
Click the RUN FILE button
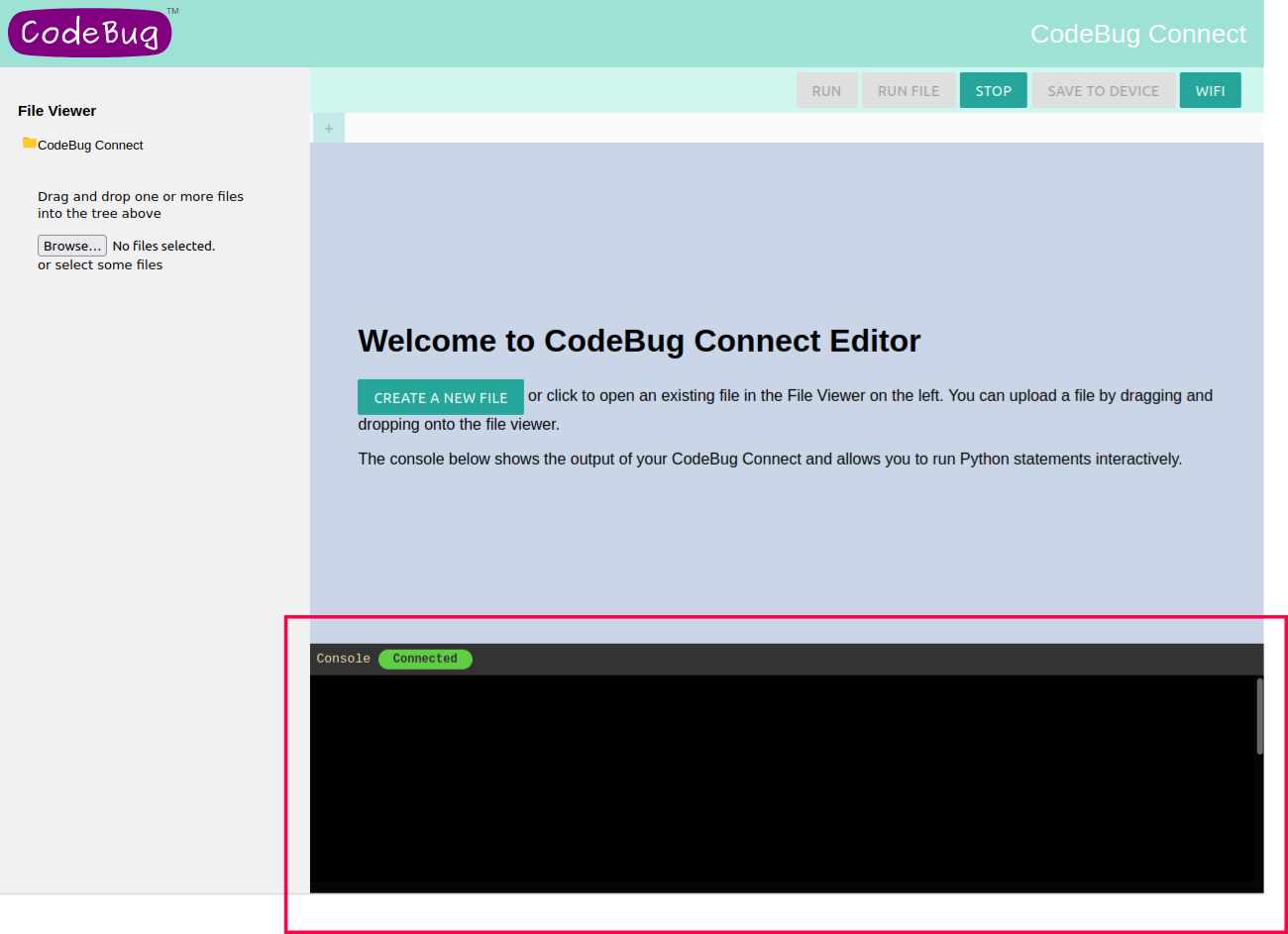click(x=909, y=90)
